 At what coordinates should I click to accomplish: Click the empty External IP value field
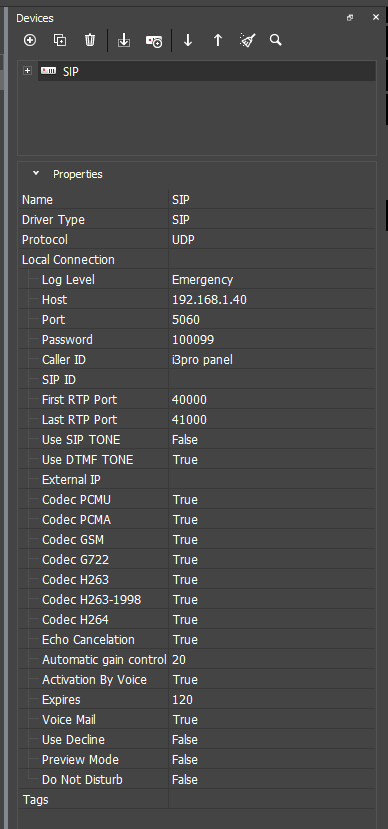[x=272, y=480]
